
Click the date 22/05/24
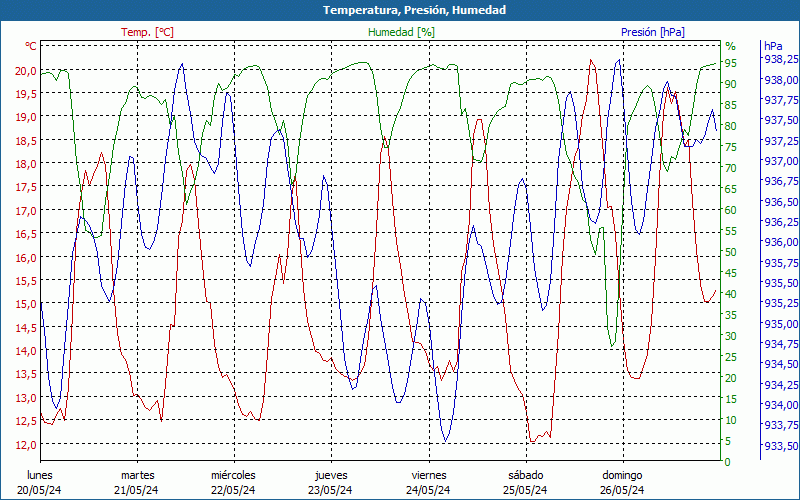click(x=233, y=490)
